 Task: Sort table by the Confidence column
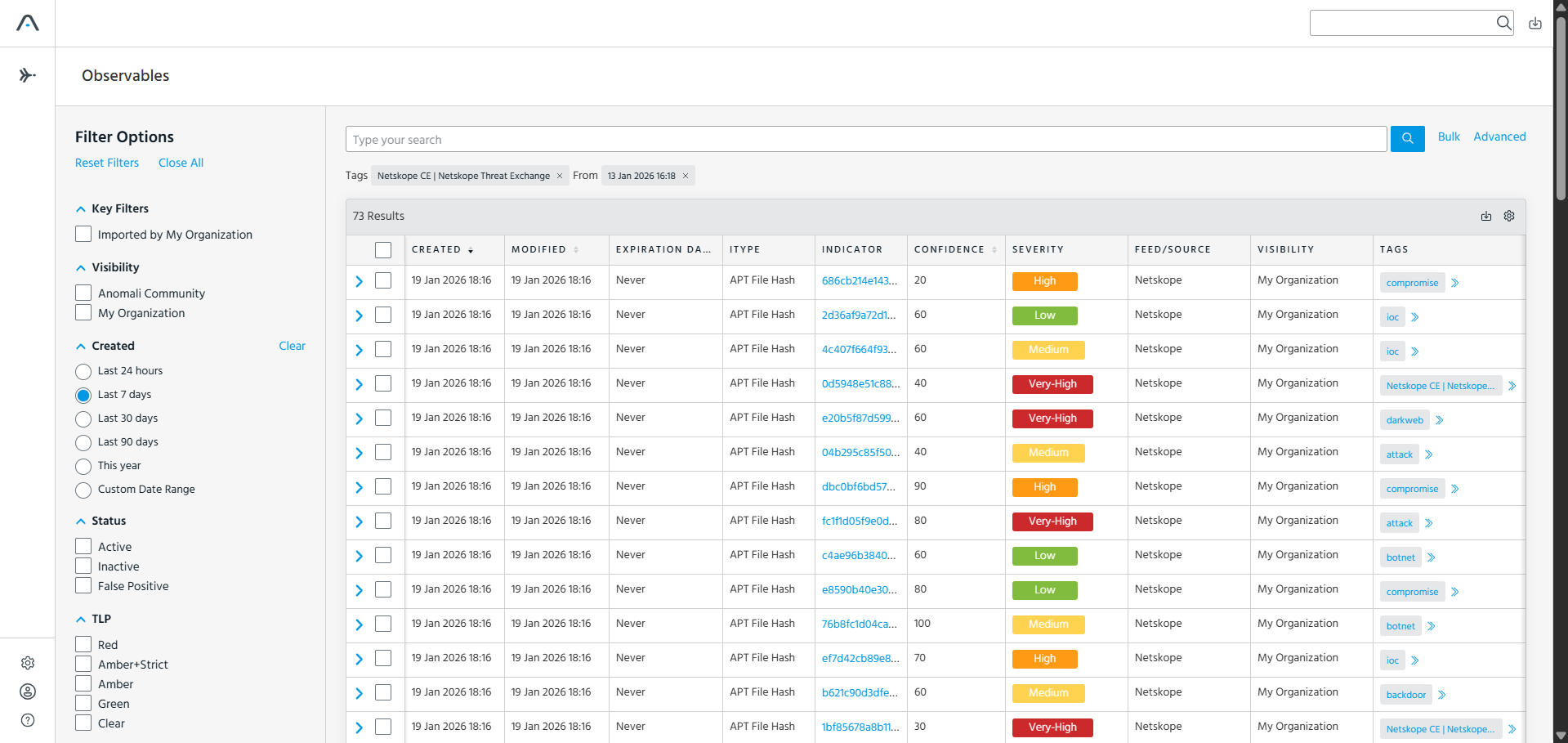click(955, 249)
